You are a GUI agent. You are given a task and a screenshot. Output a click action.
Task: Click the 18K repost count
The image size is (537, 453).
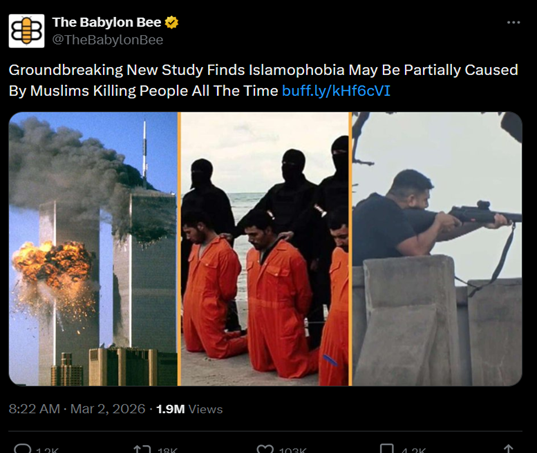click(167, 450)
